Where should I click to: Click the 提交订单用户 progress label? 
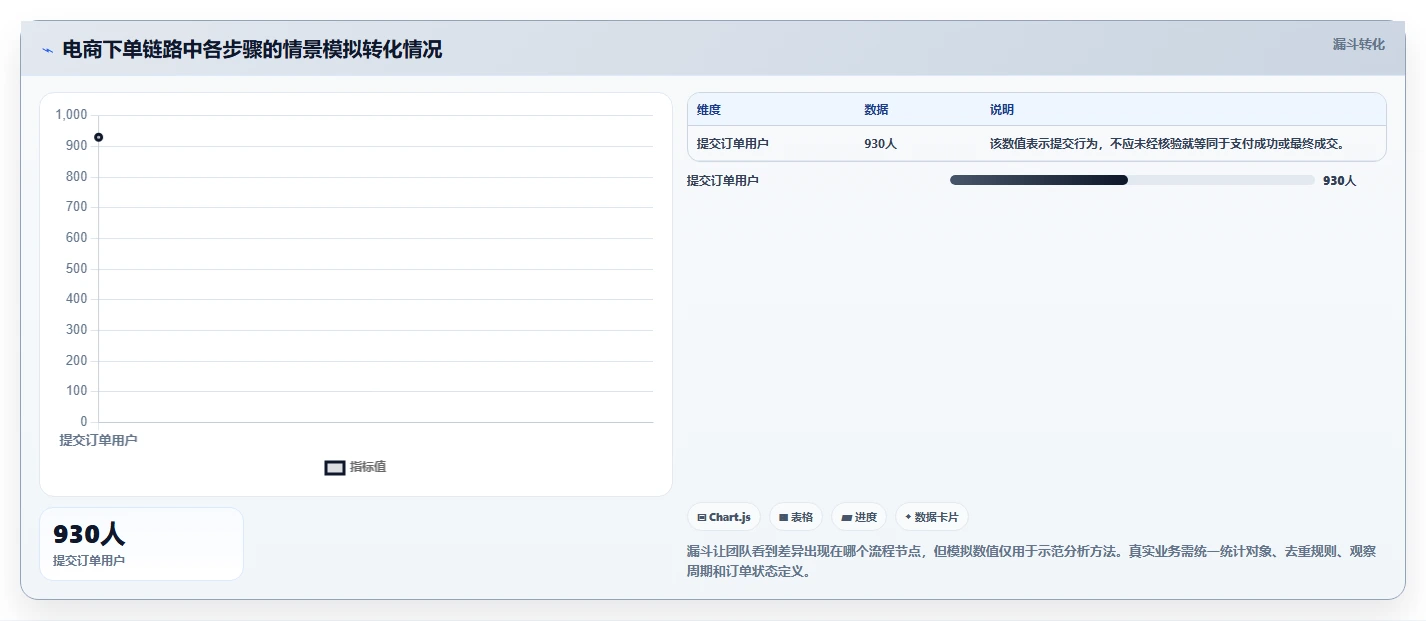coord(723,181)
